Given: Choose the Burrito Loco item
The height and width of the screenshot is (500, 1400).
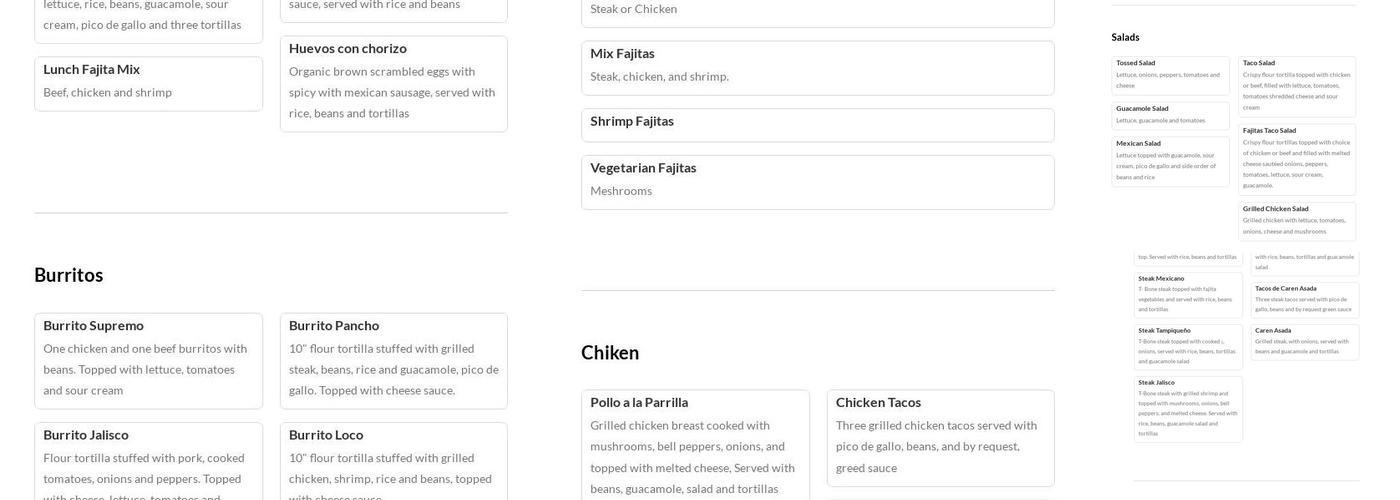Looking at the screenshot, I should (393, 461).
